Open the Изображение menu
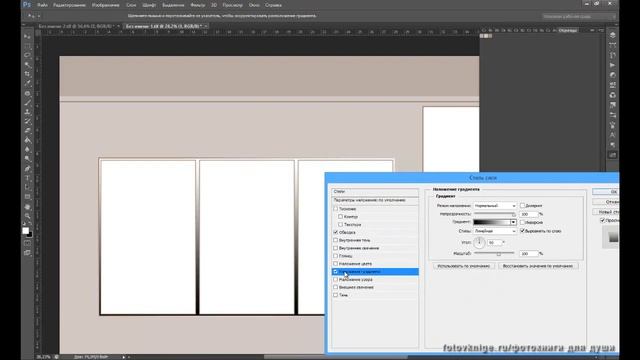This screenshot has width=640, height=360. pos(105,5)
